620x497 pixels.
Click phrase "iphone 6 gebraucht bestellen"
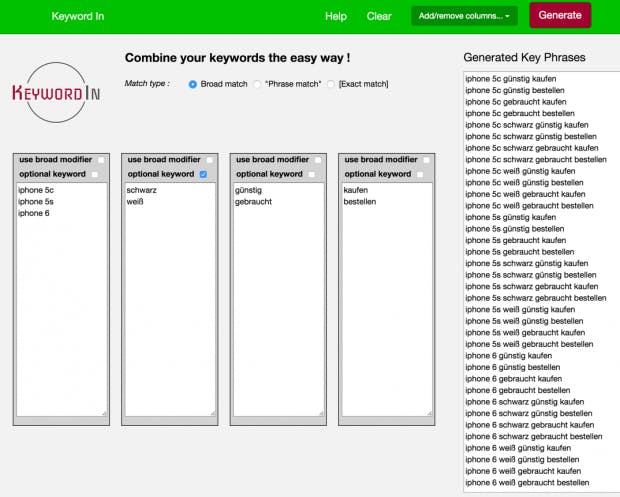click(518, 390)
